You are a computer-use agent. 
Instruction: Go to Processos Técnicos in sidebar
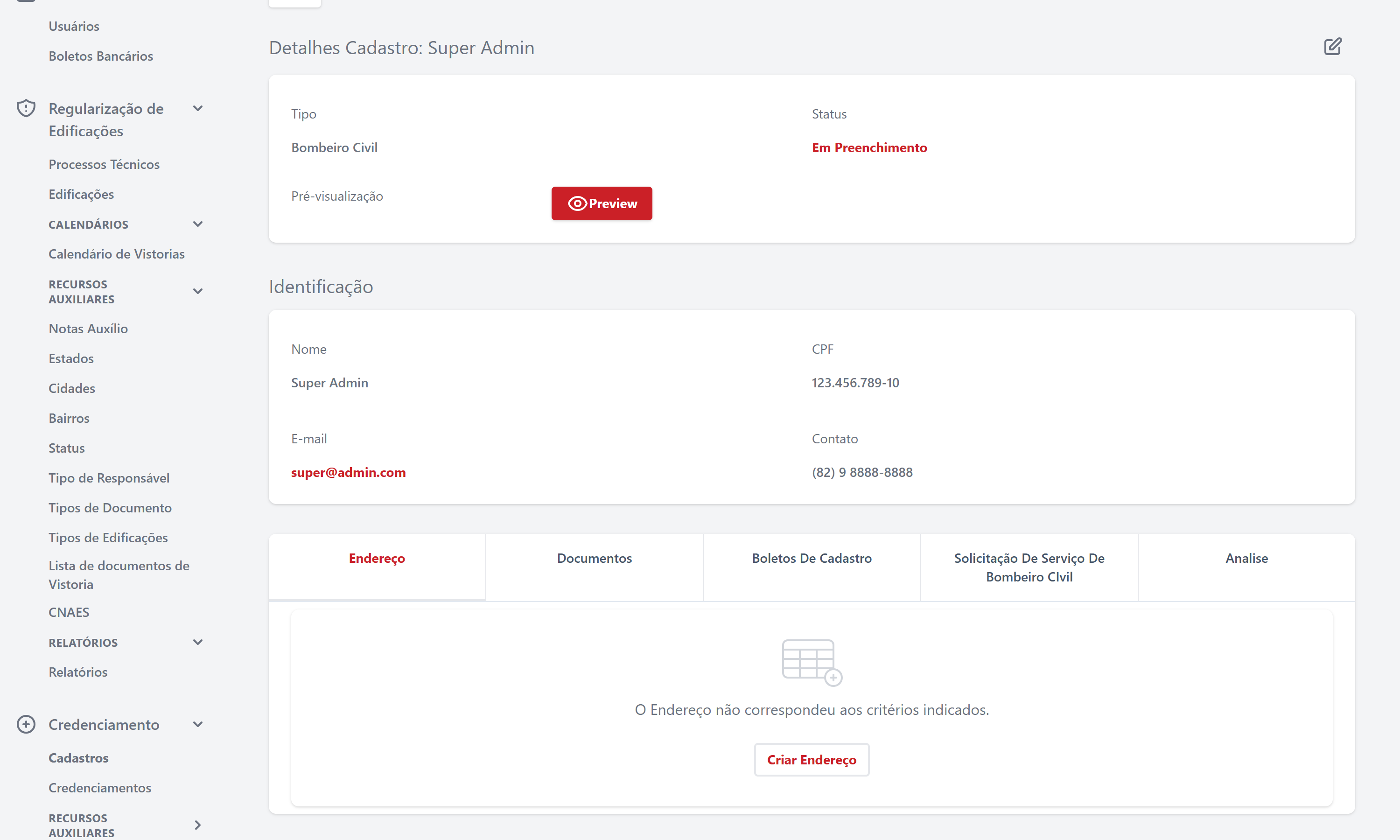click(x=104, y=164)
